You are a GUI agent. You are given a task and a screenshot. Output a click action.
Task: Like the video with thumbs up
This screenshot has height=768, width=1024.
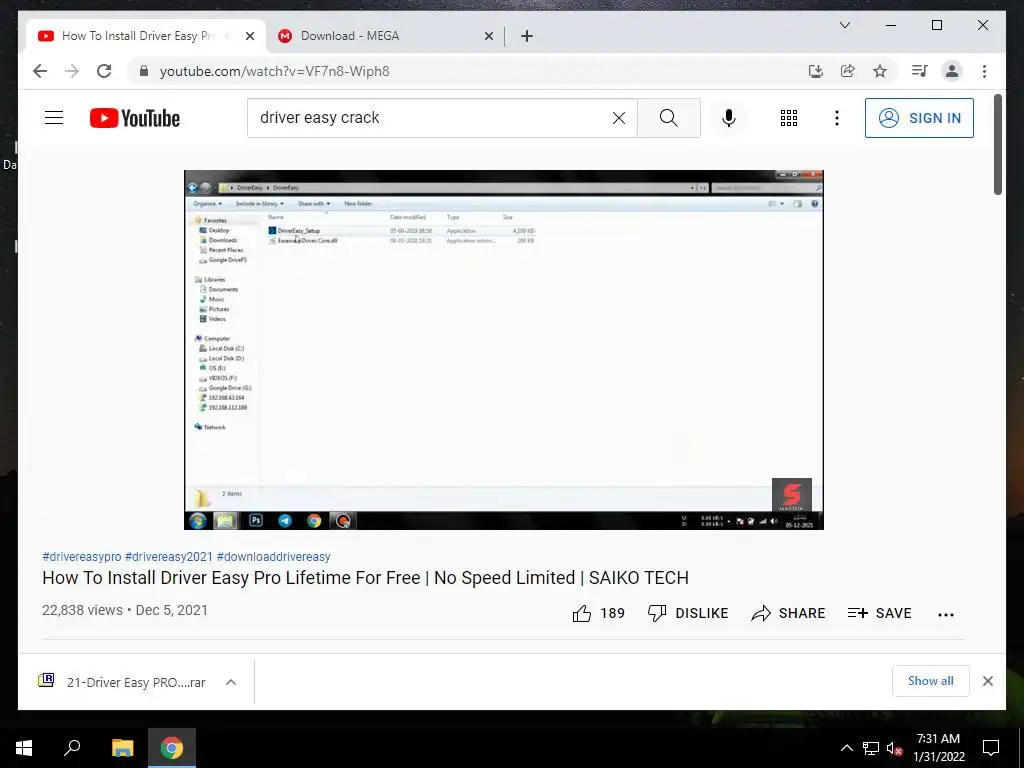coord(582,613)
